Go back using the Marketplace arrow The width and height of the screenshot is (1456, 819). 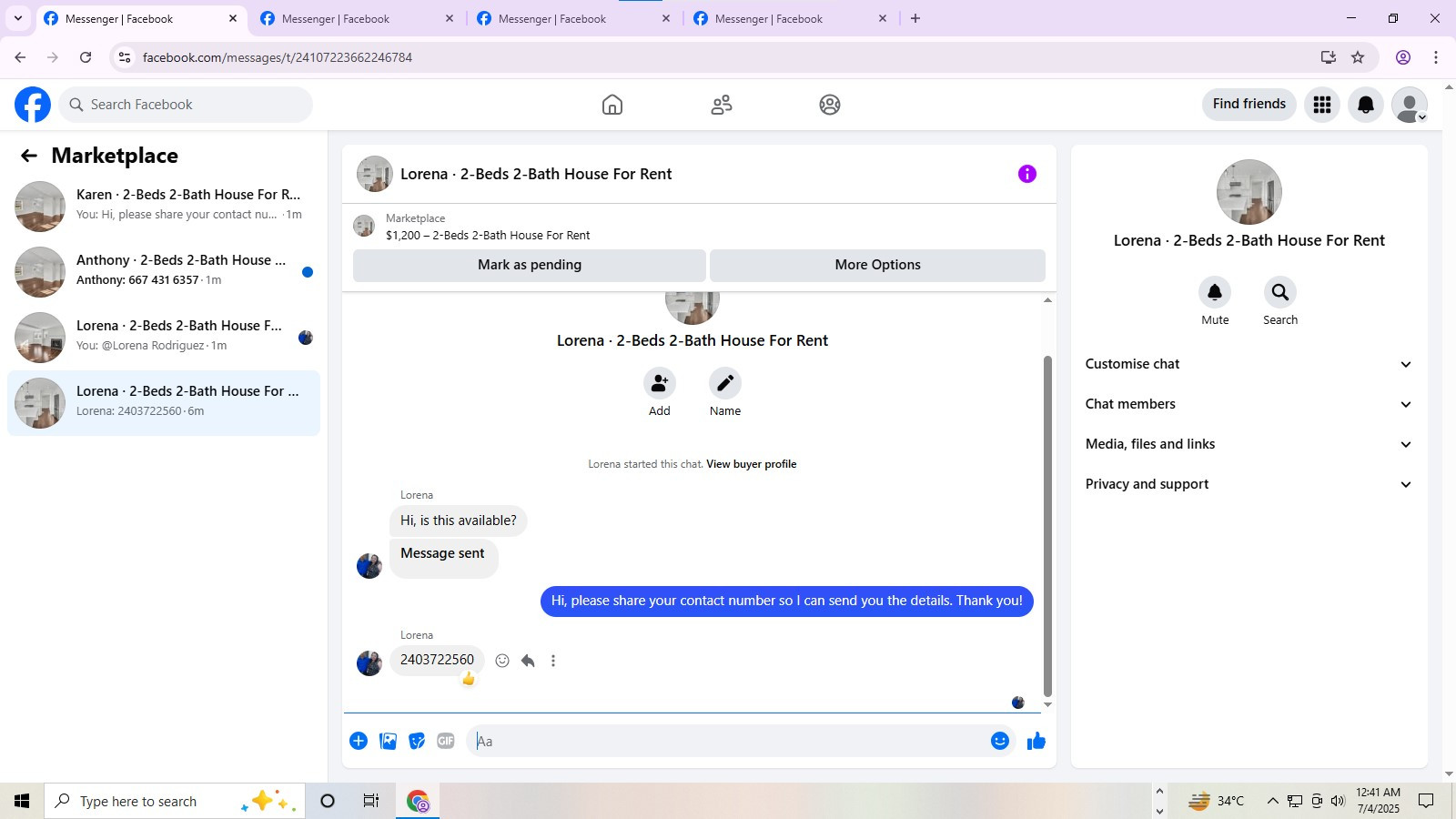[29, 156]
